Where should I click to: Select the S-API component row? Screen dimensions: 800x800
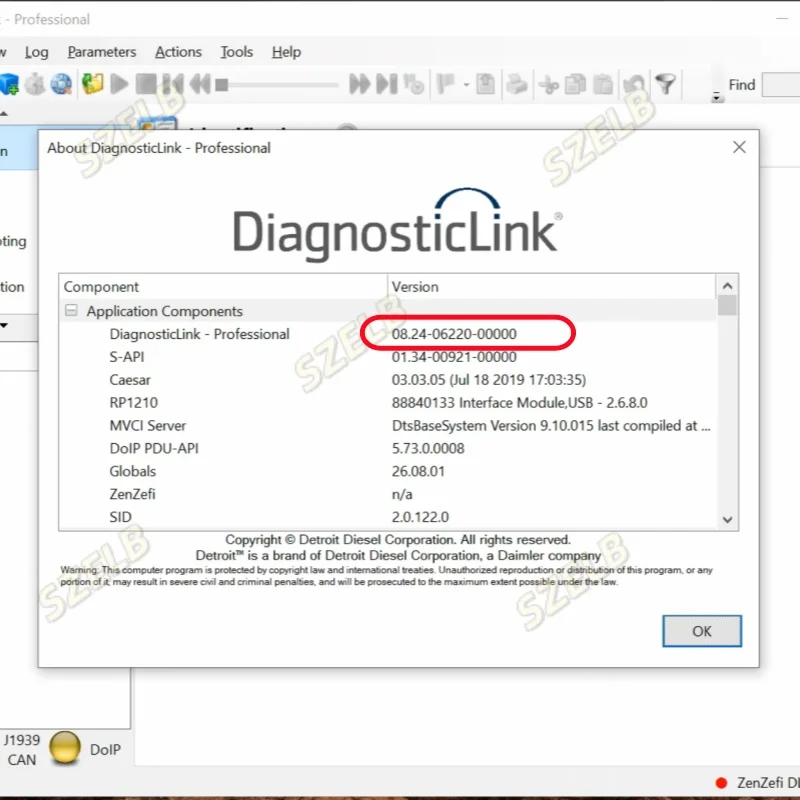tap(388, 357)
